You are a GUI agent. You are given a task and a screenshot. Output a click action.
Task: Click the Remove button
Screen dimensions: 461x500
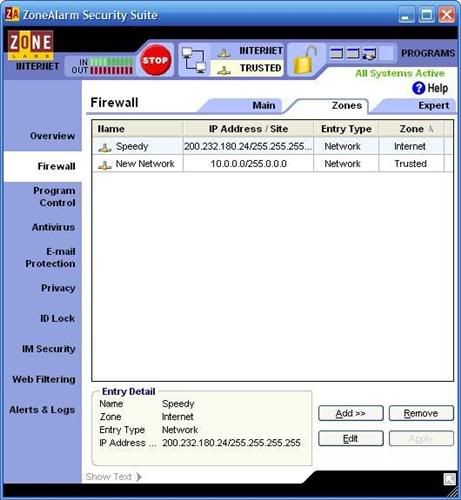point(421,413)
